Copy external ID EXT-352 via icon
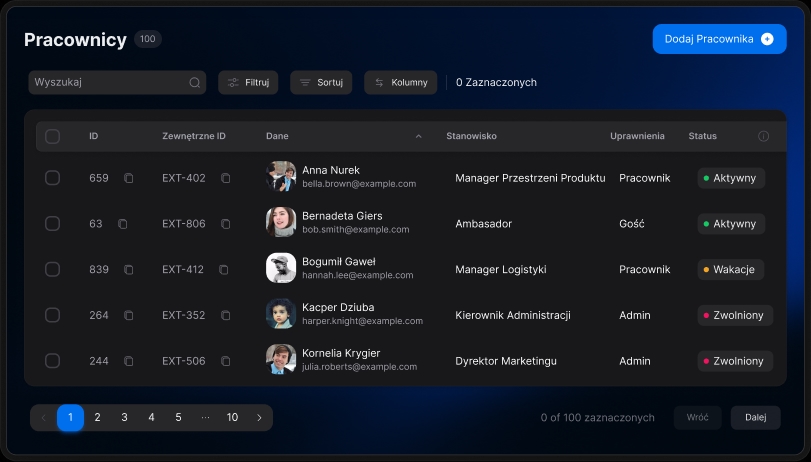The image size is (811, 462). (226, 315)
